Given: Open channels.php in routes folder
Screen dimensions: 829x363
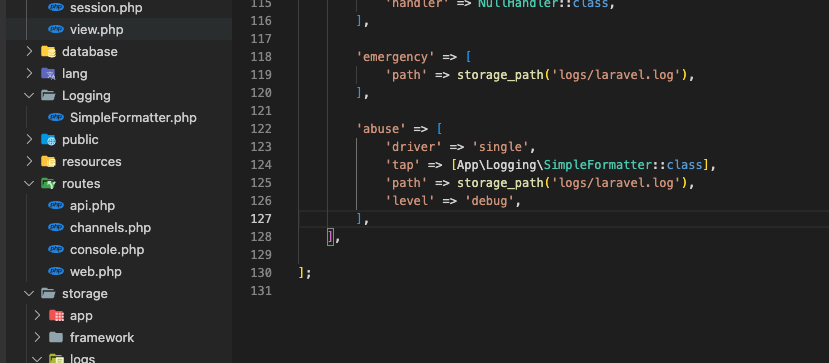Looking at the screenshot, I should click(x=110, y=228).
